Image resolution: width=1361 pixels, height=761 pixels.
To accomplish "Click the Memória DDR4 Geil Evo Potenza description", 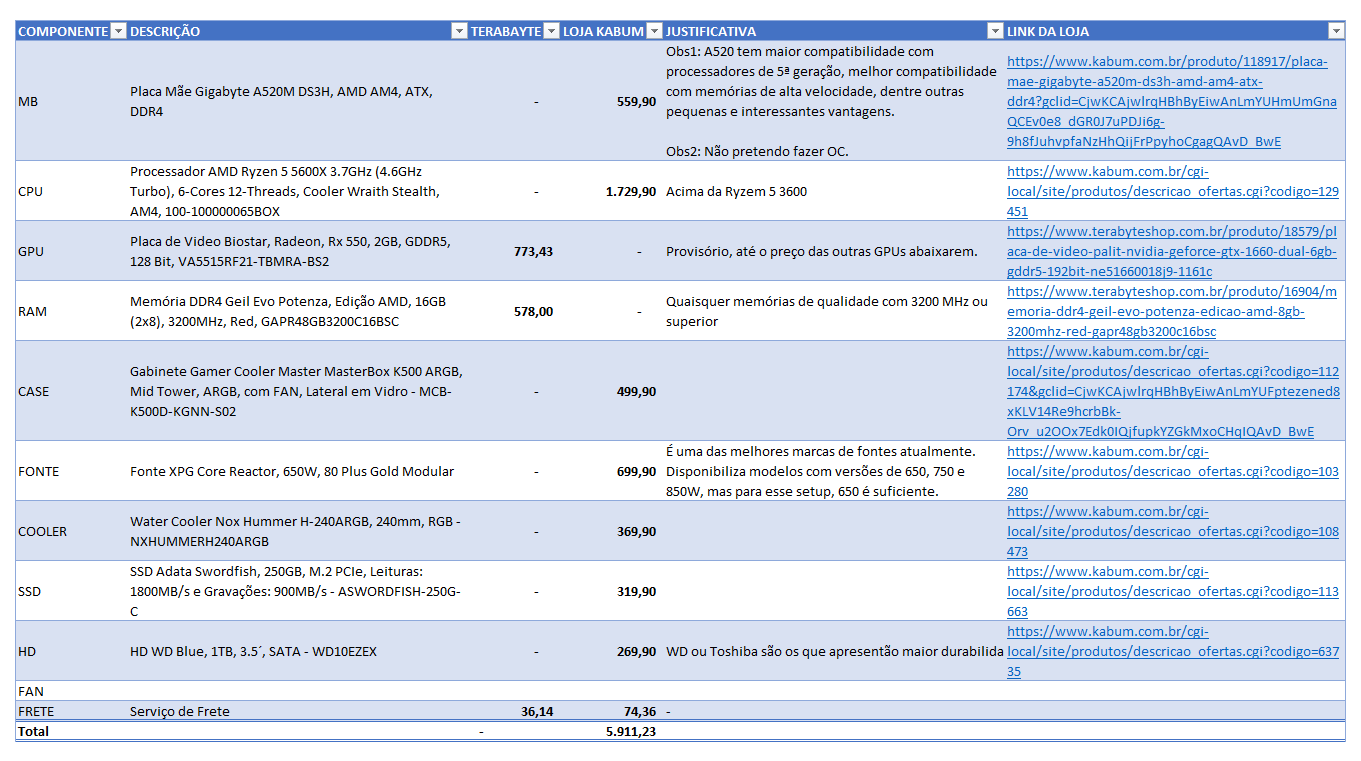I will tap(288, 311).
